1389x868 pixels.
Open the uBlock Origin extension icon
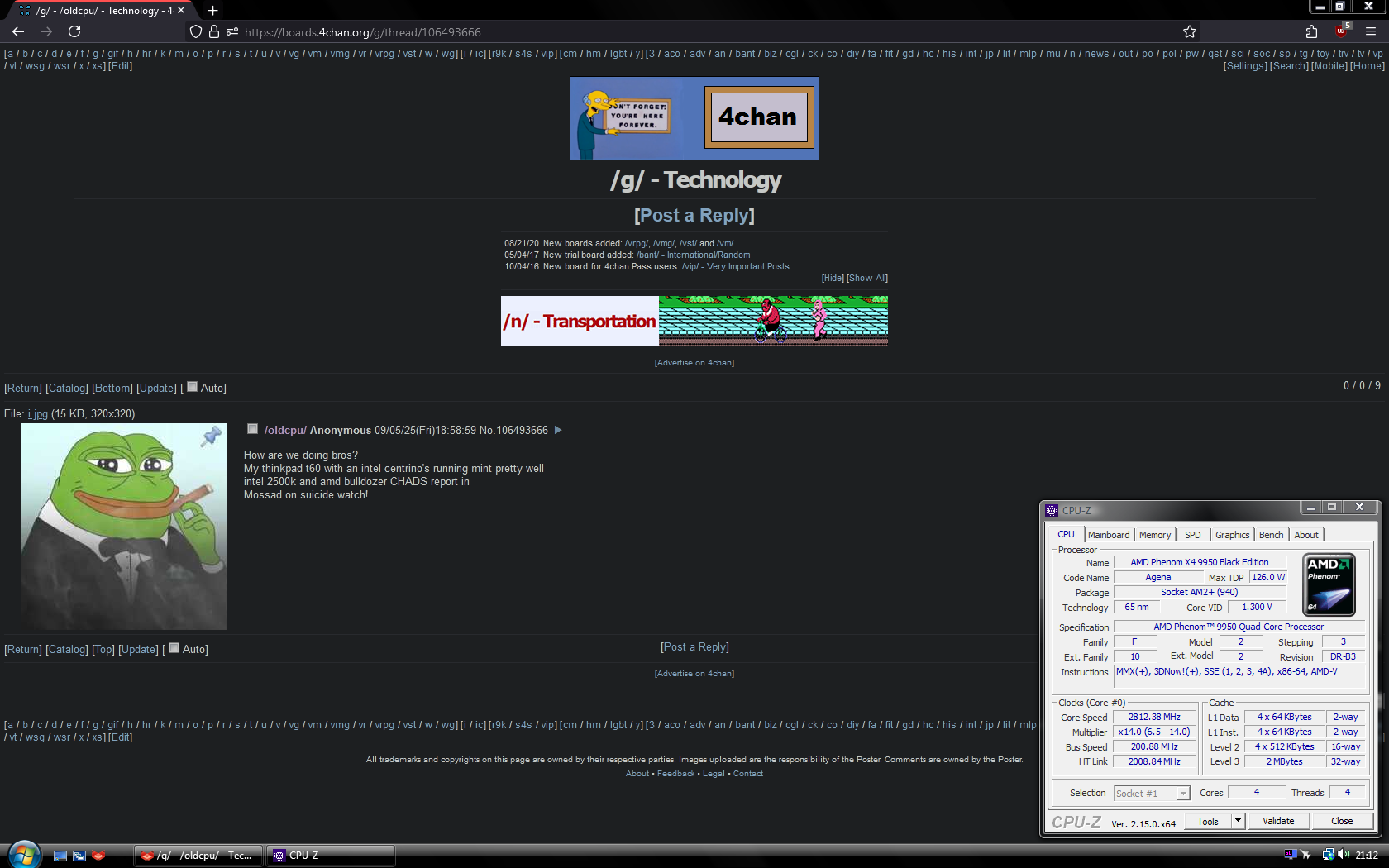click(x=1342, y=31)
